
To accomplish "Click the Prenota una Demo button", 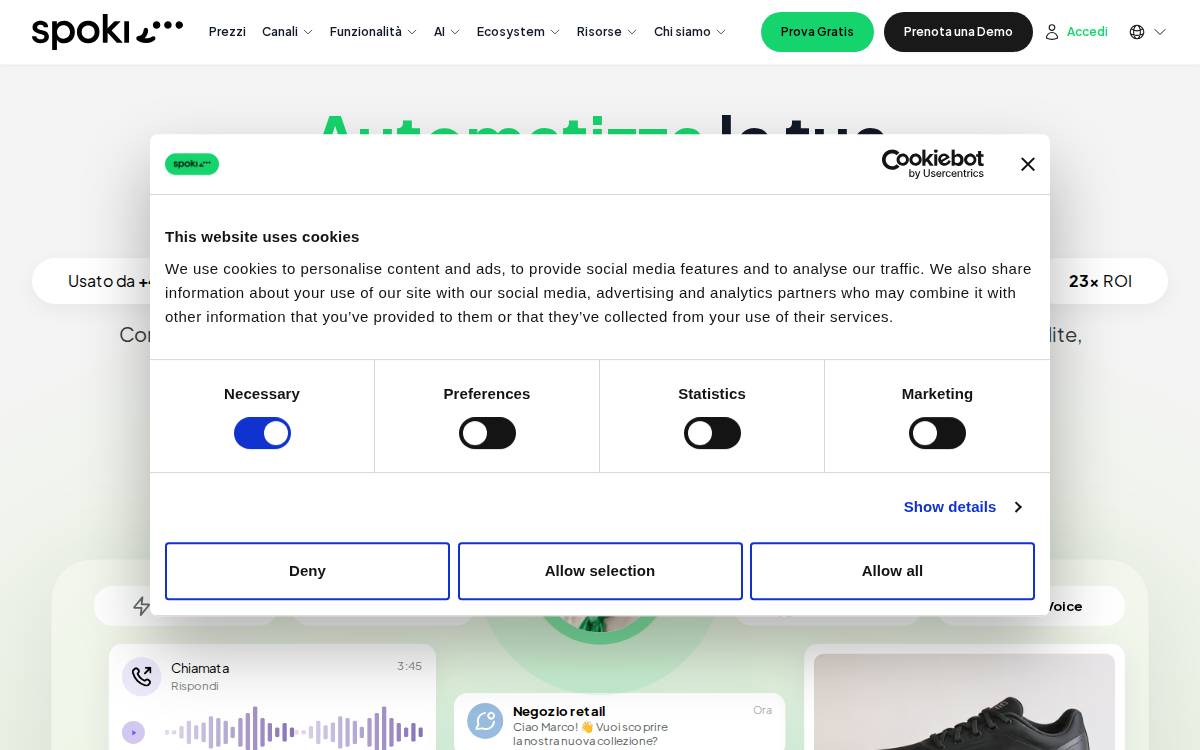I will click(x=958, y=32).
